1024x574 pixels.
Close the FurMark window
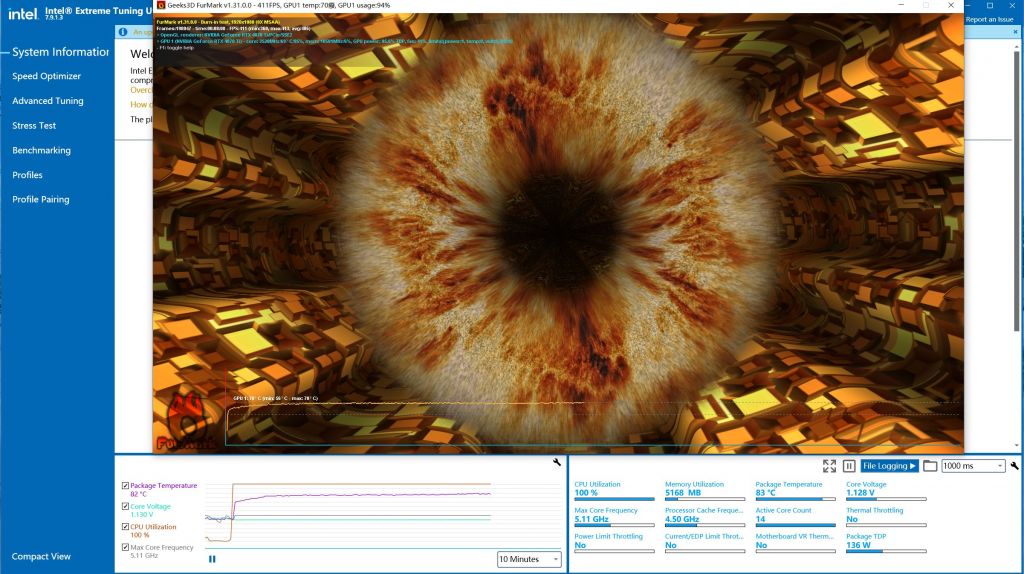(x=951, y=5)
